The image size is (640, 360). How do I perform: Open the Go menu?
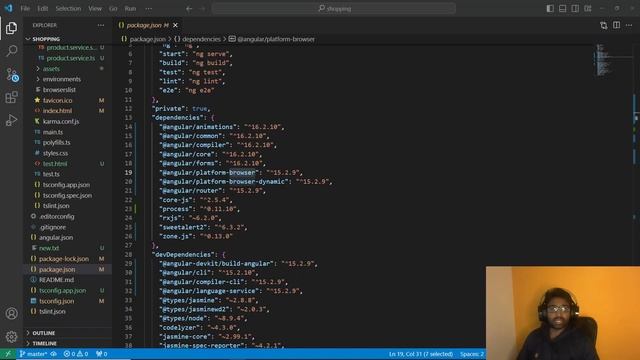pos(113,9)
